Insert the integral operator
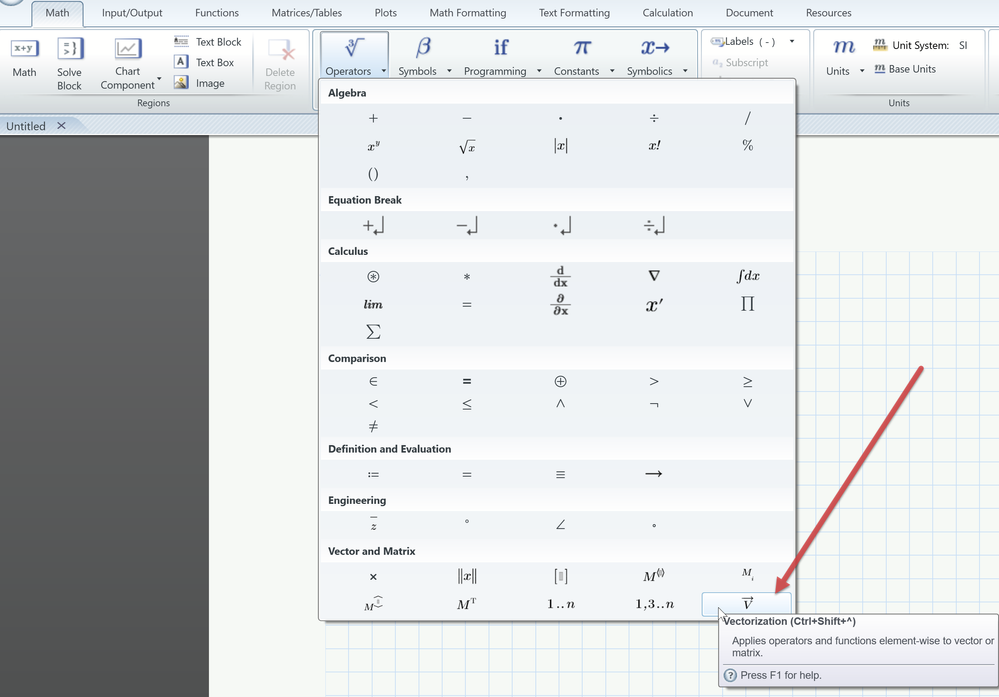 [747, 276]
